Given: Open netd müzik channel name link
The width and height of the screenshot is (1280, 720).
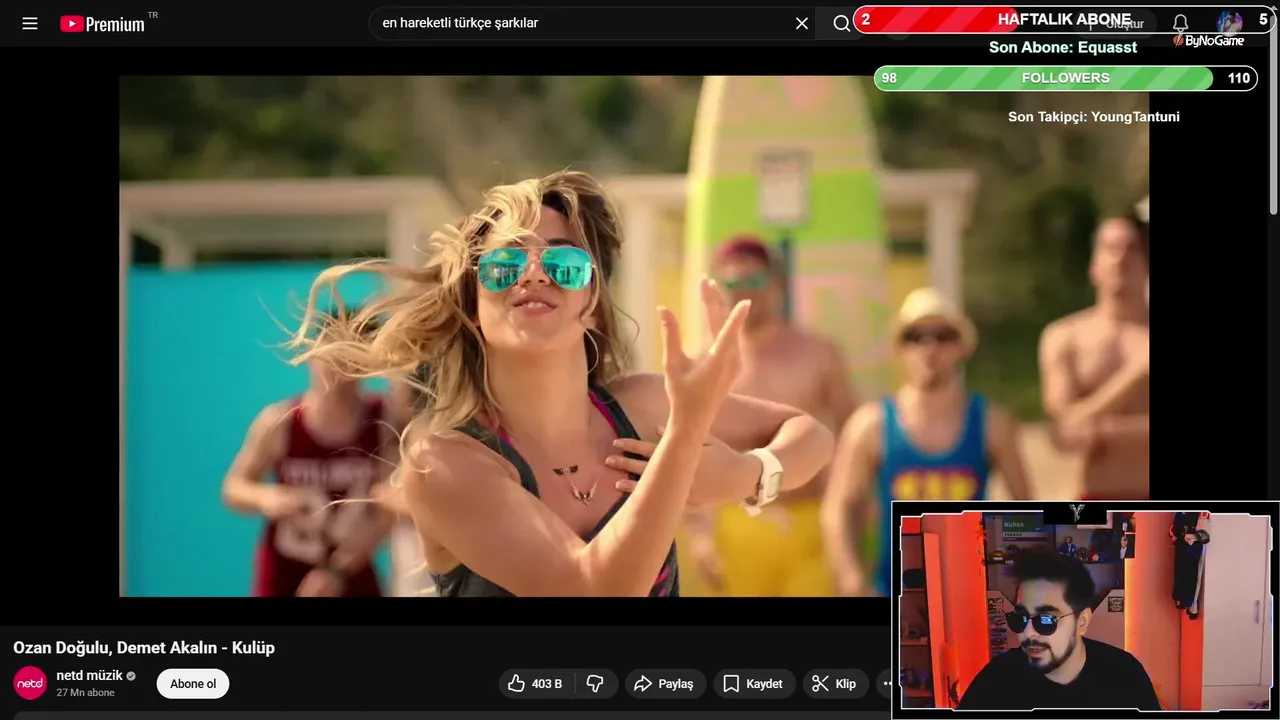Looking at the screenshot, I should (89, 676).
